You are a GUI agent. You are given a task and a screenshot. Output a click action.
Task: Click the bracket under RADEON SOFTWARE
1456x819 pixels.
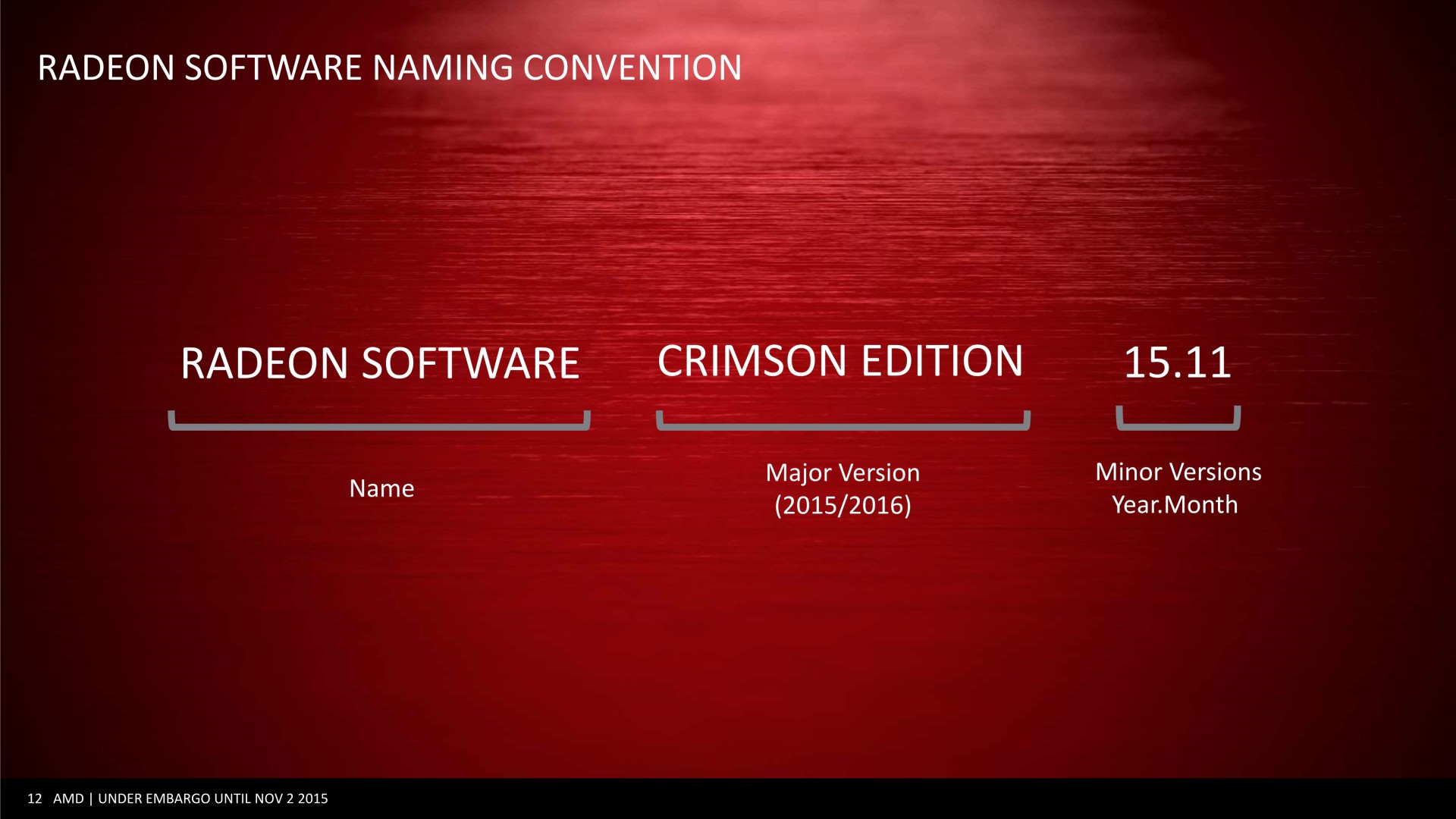click(379, 426)
